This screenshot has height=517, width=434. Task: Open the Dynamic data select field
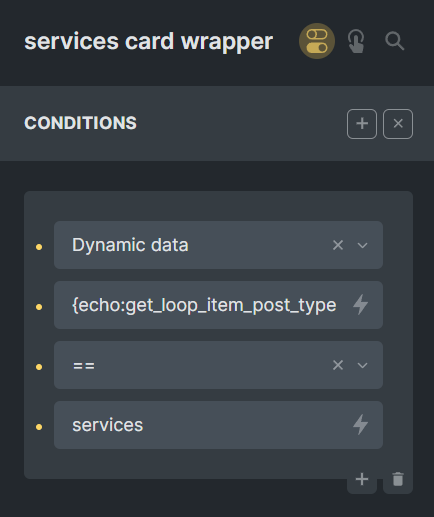[x=218, y=245]
